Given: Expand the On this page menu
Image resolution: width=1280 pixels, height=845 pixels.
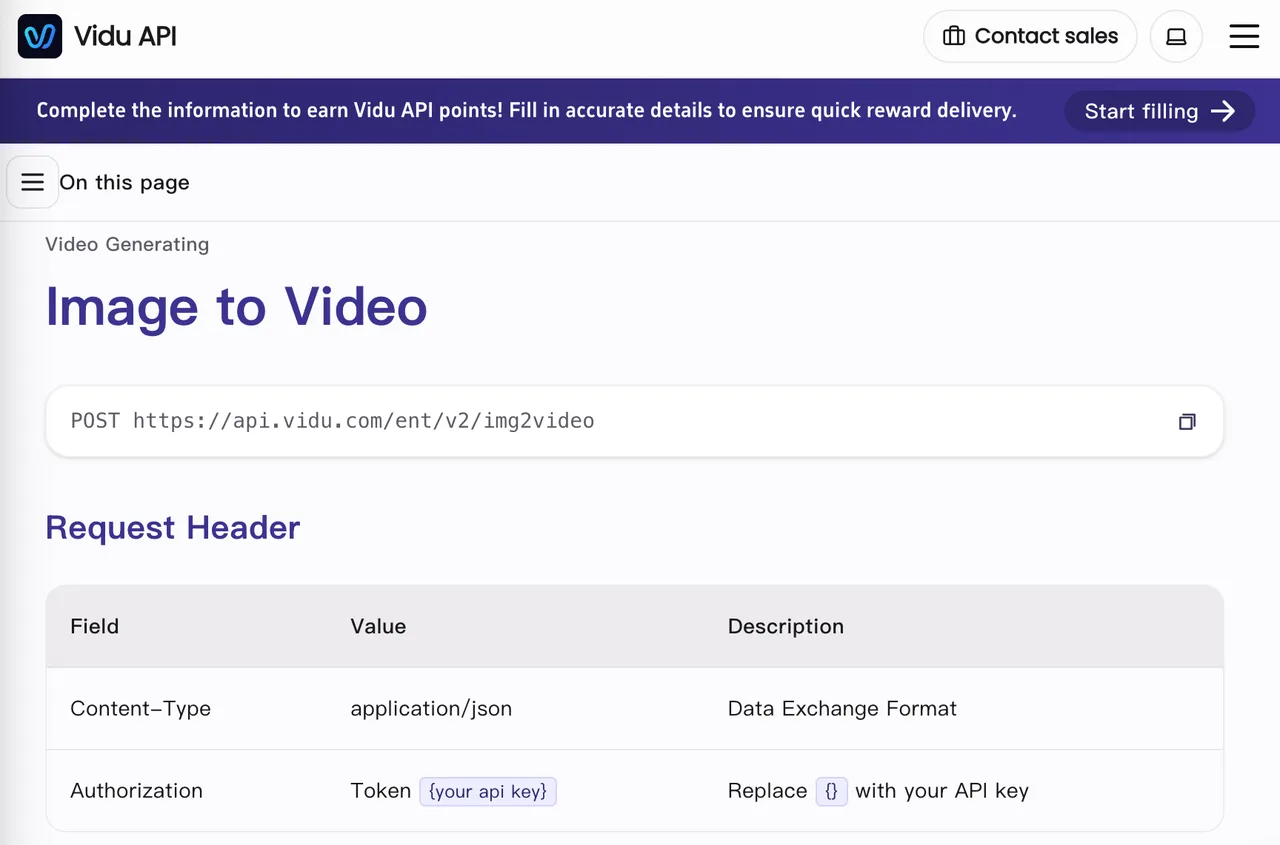Looking at the screenshot, I should tap(33, 182).
